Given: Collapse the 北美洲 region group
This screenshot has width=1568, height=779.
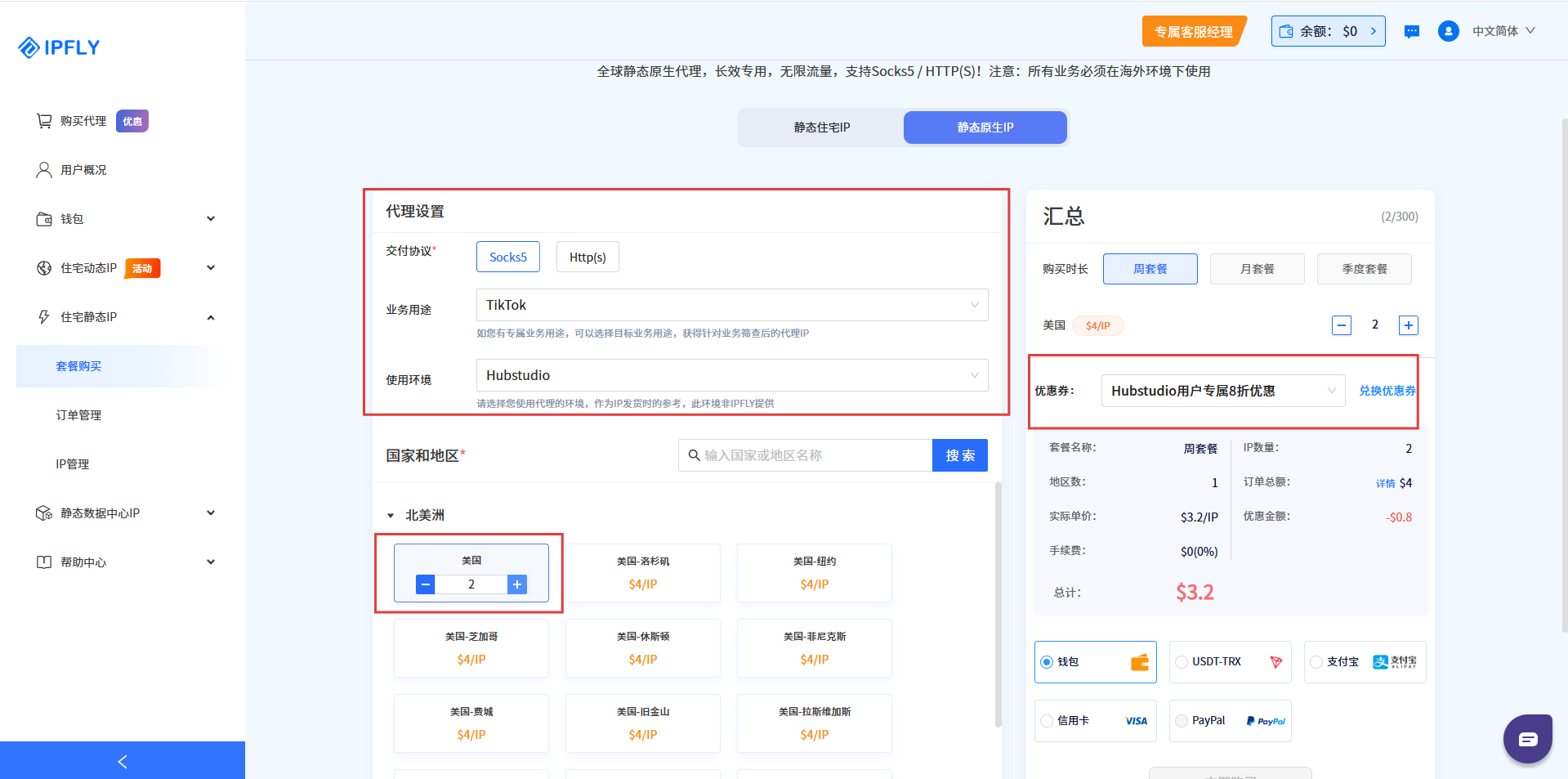Looking at the screenshot, I should 391,516.
